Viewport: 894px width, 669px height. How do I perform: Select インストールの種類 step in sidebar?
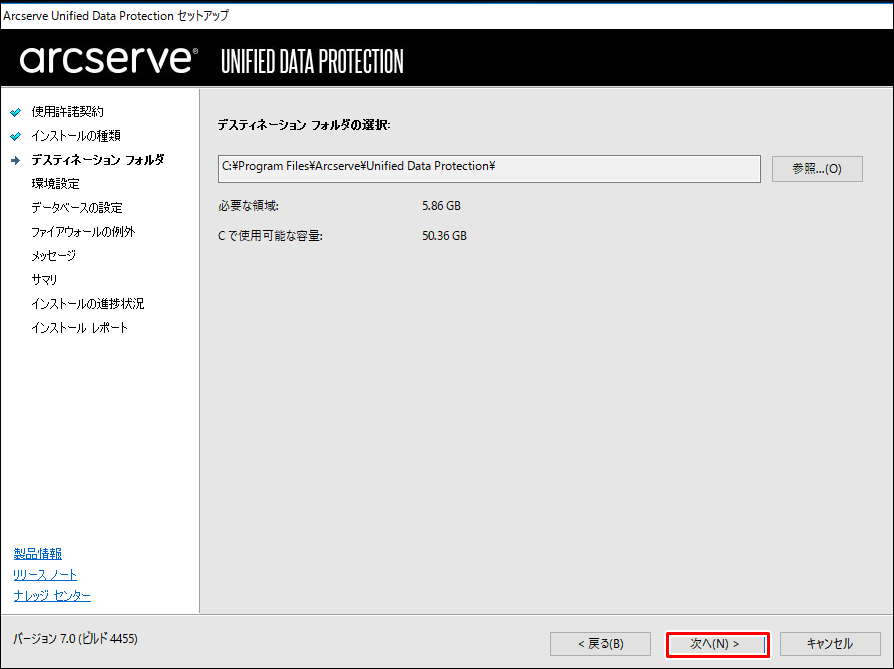click(x=76, y=136)
